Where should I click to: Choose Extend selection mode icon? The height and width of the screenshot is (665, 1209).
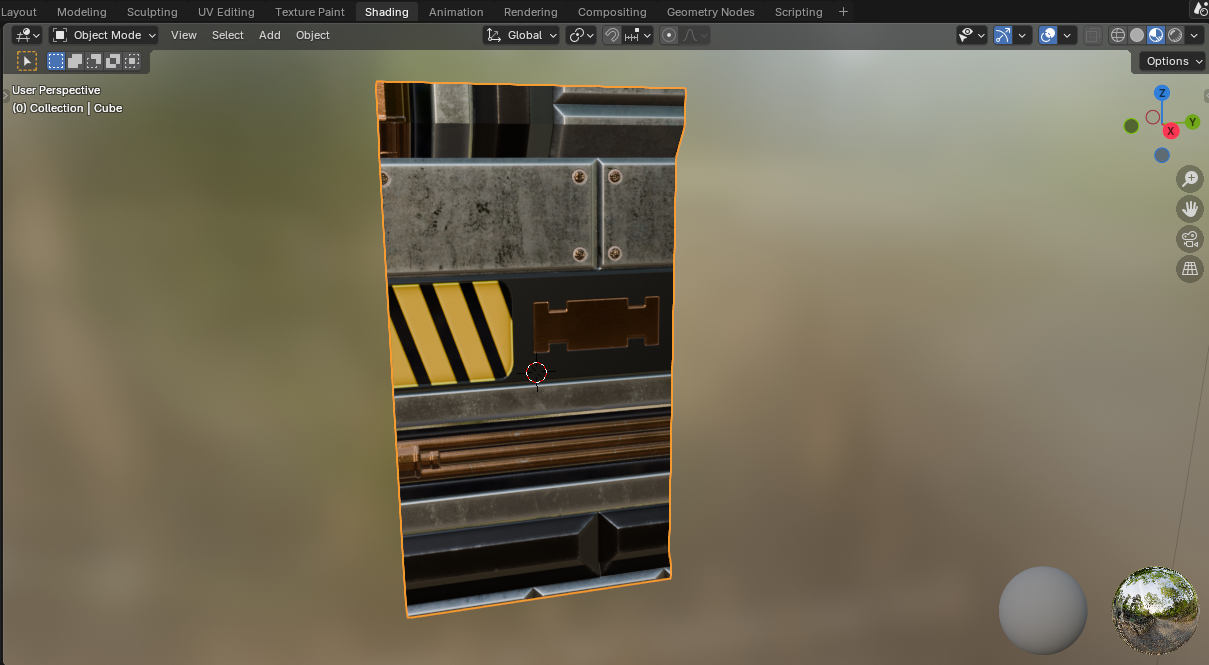click(x=75, y=61)
